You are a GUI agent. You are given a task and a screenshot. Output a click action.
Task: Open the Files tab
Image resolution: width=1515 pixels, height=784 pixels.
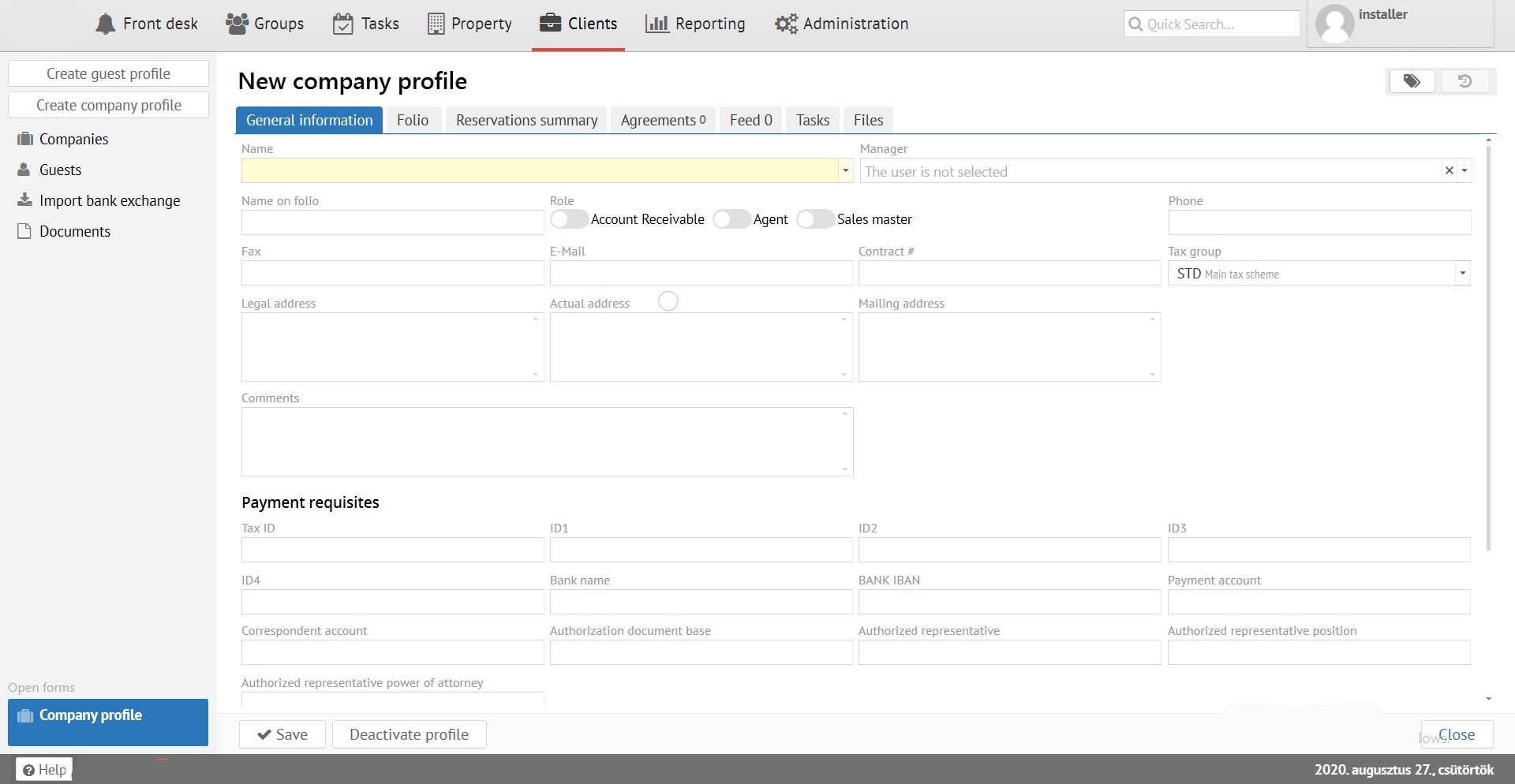click(x=868, y=120)
